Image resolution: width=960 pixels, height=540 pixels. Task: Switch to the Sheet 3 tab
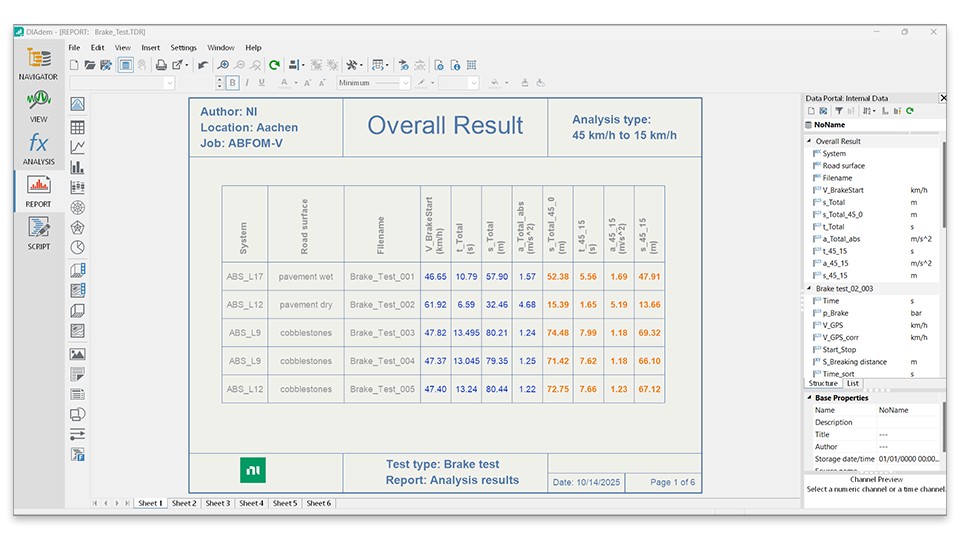click(x=217, y=504)
